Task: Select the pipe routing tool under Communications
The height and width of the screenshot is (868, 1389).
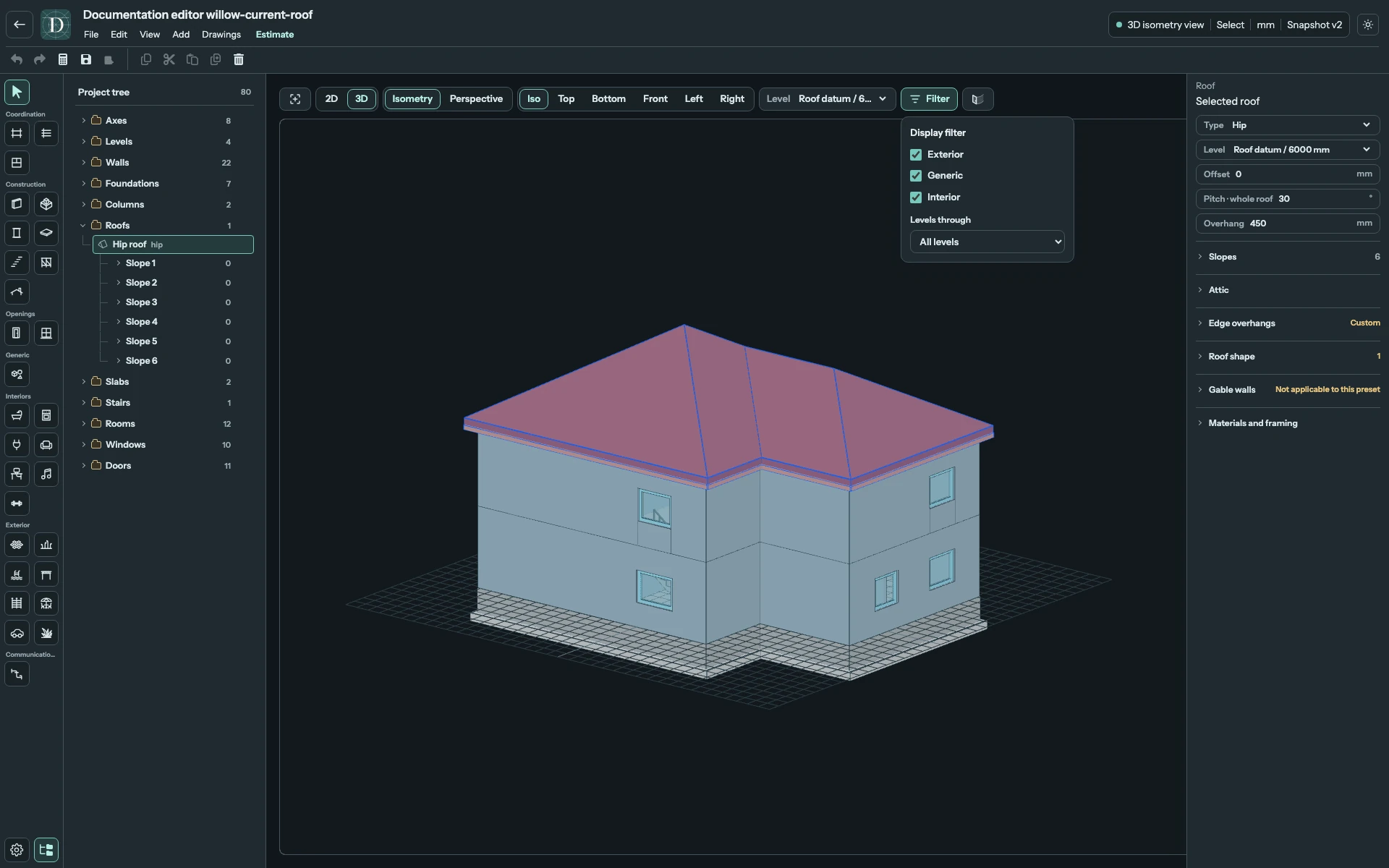Action: click(x=17, y=674)
